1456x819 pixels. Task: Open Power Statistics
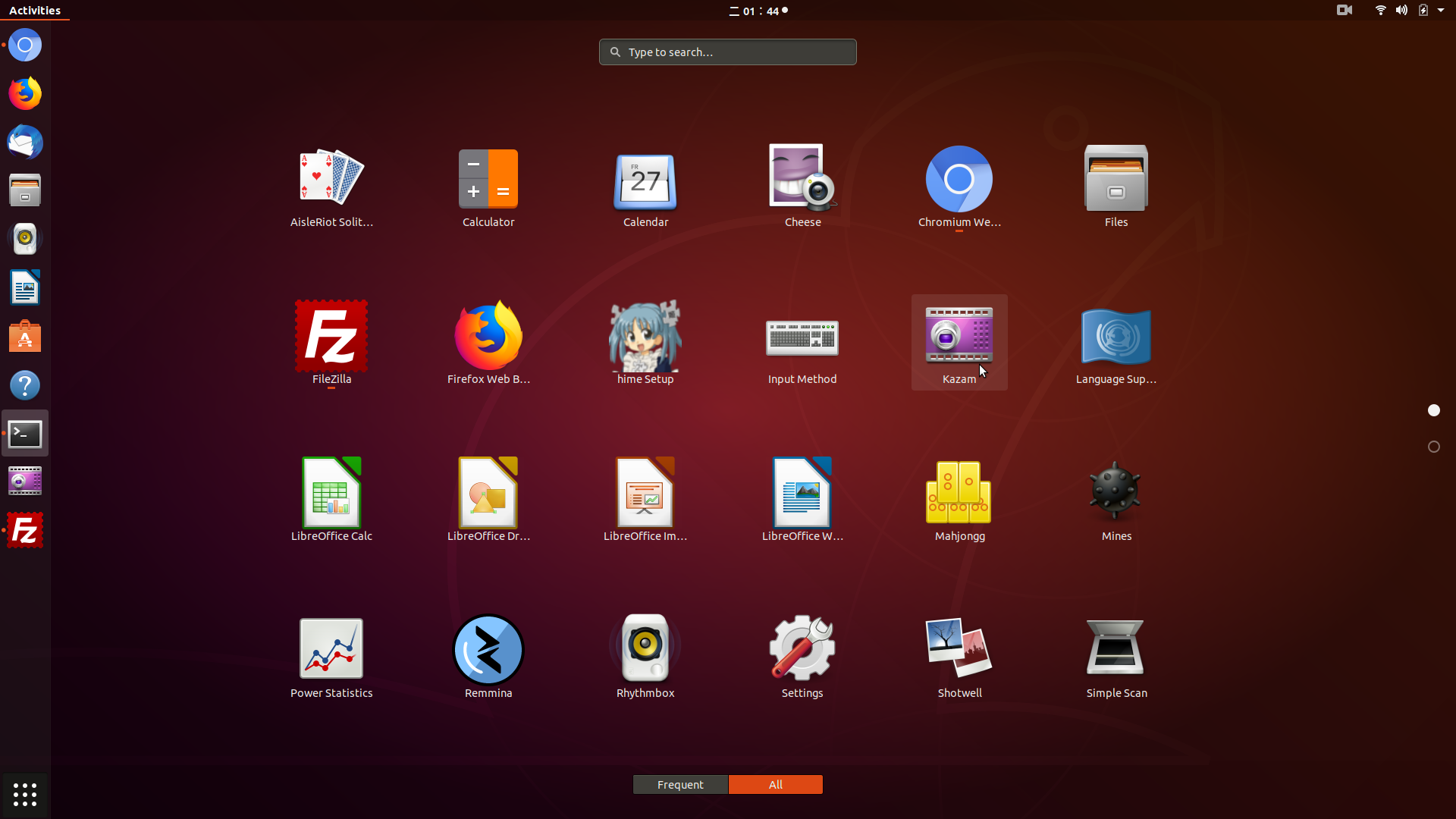[331, 657]
